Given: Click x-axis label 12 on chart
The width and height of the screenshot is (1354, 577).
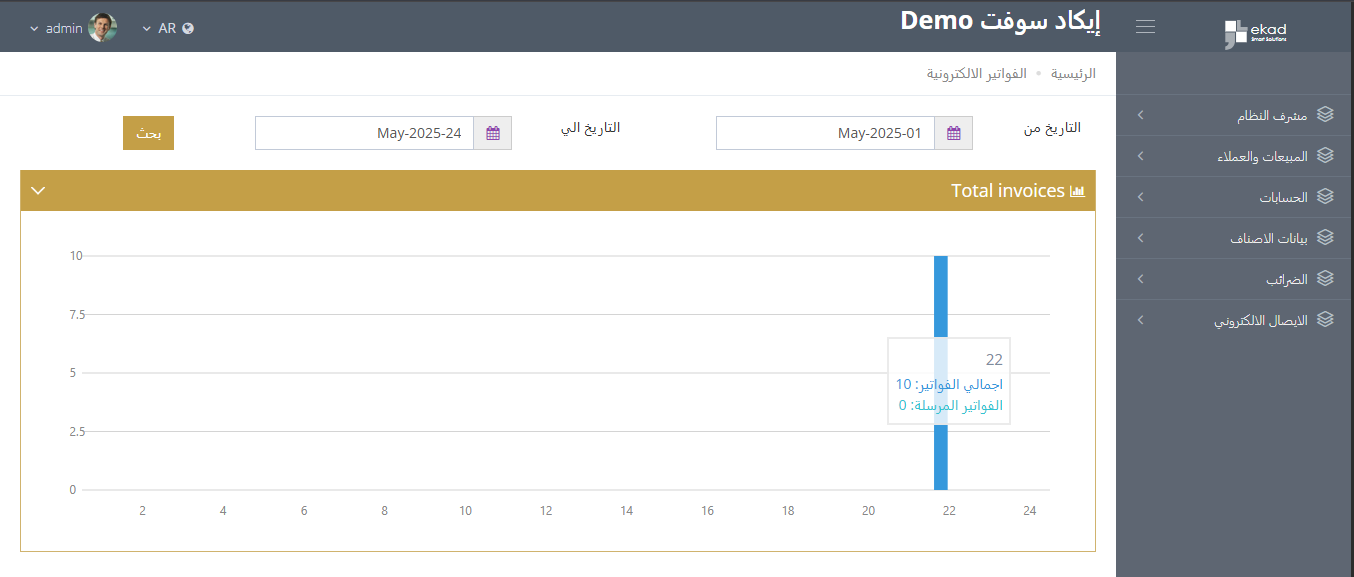Looking at the screenshot, I should (x=546, y=511).
